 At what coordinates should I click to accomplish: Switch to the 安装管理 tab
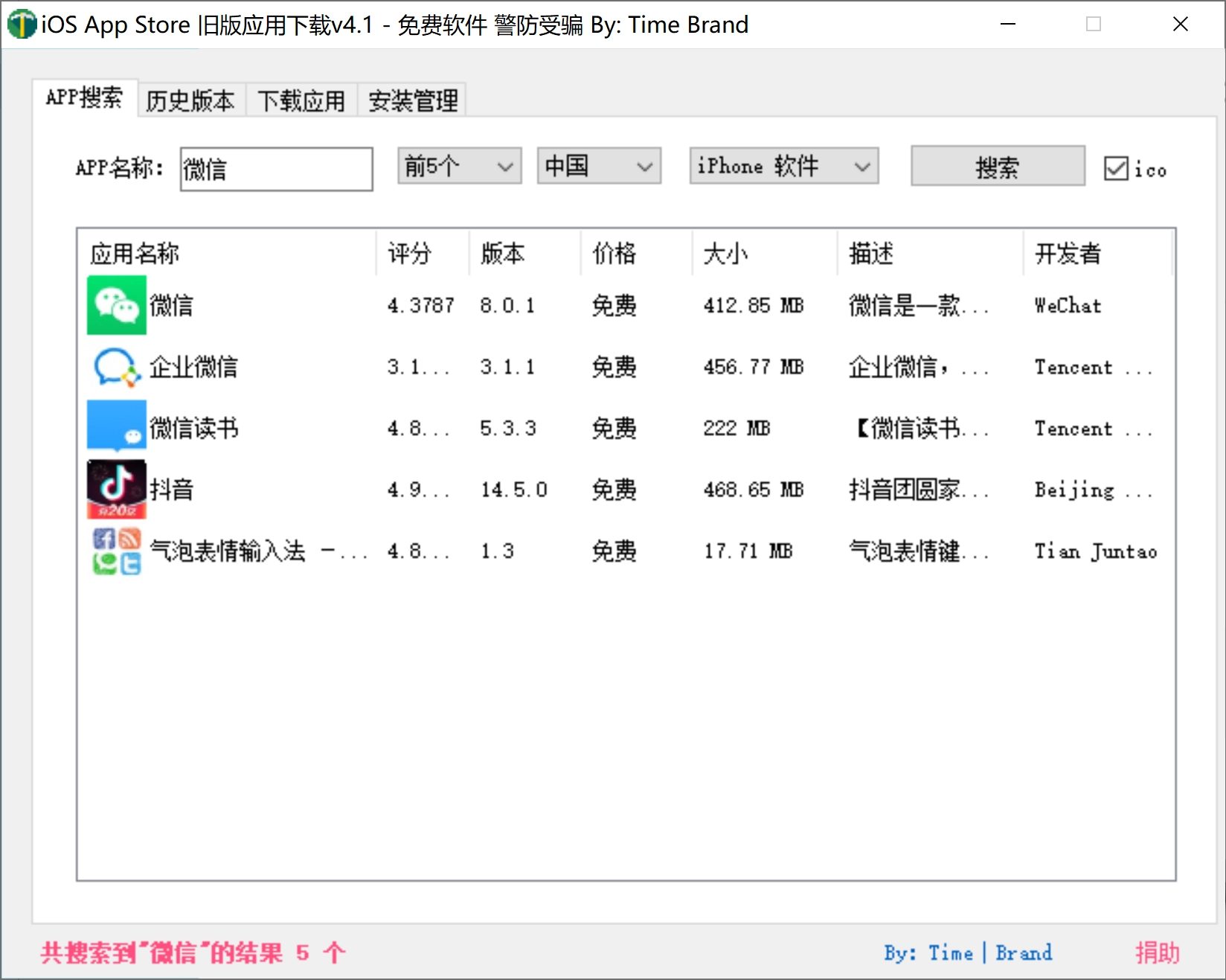pyautogui.click(x=413, y=100)
